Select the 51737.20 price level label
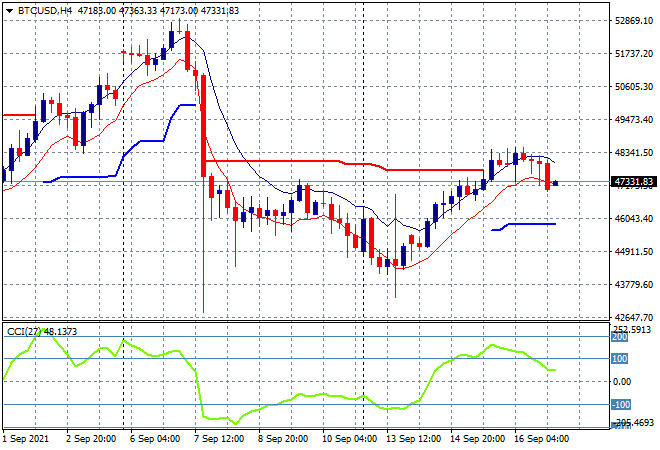The image size is (660, 450). tap(632, 53)
